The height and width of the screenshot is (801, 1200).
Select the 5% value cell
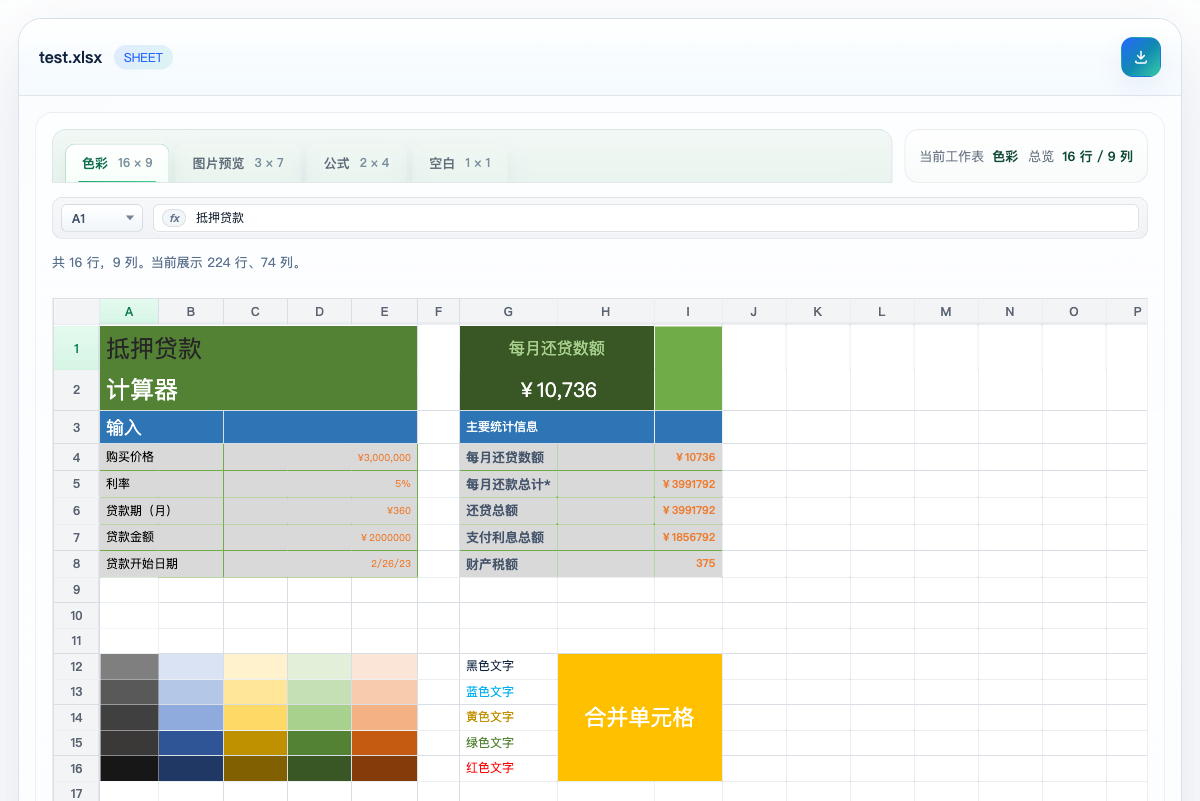(320, 484)
